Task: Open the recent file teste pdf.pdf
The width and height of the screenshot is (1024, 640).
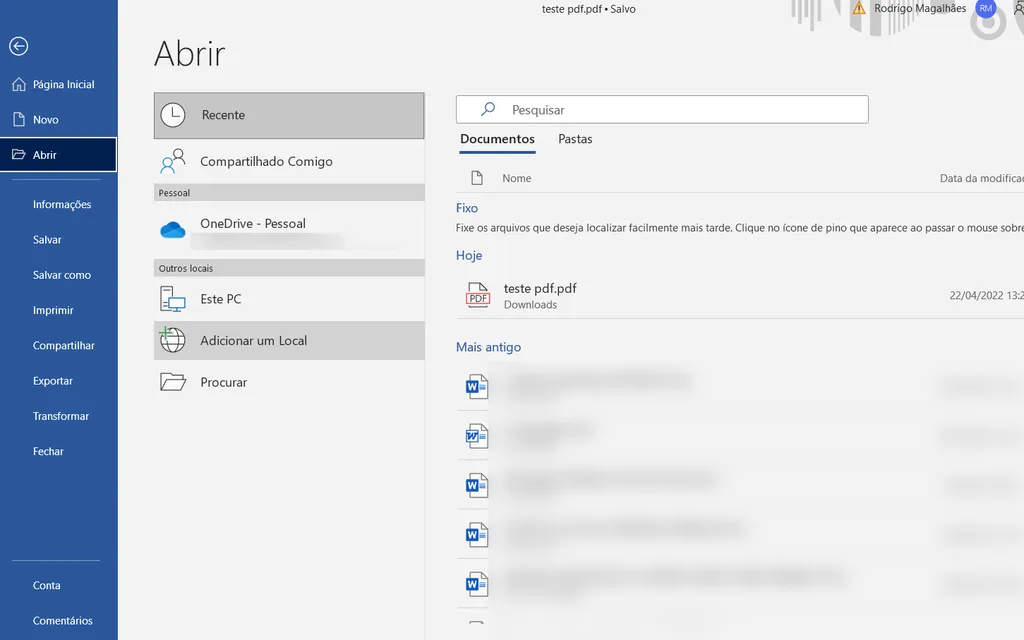Action: click(542, 288)
